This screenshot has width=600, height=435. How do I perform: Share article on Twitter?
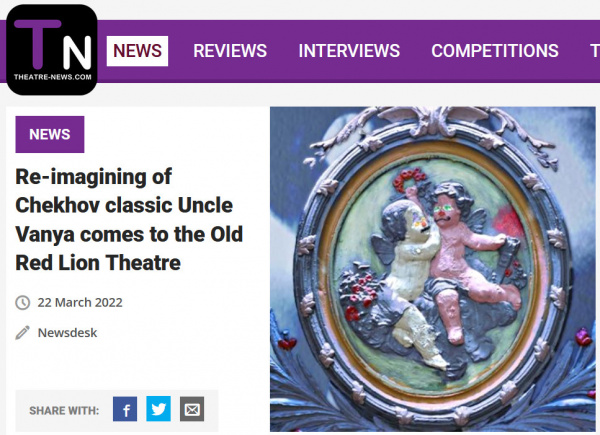[x=158, y=409]
